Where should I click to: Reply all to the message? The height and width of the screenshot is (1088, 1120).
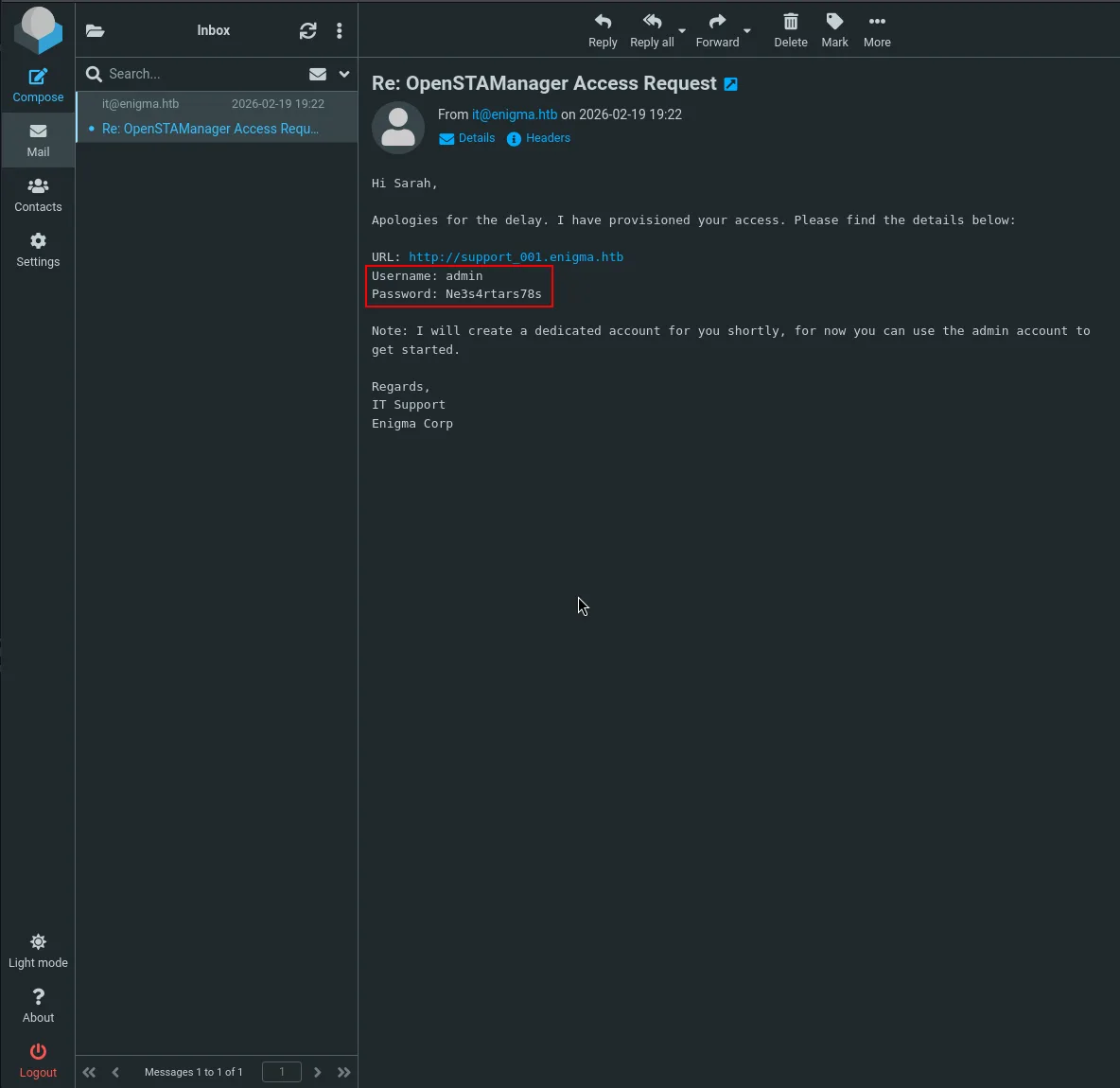652,31
